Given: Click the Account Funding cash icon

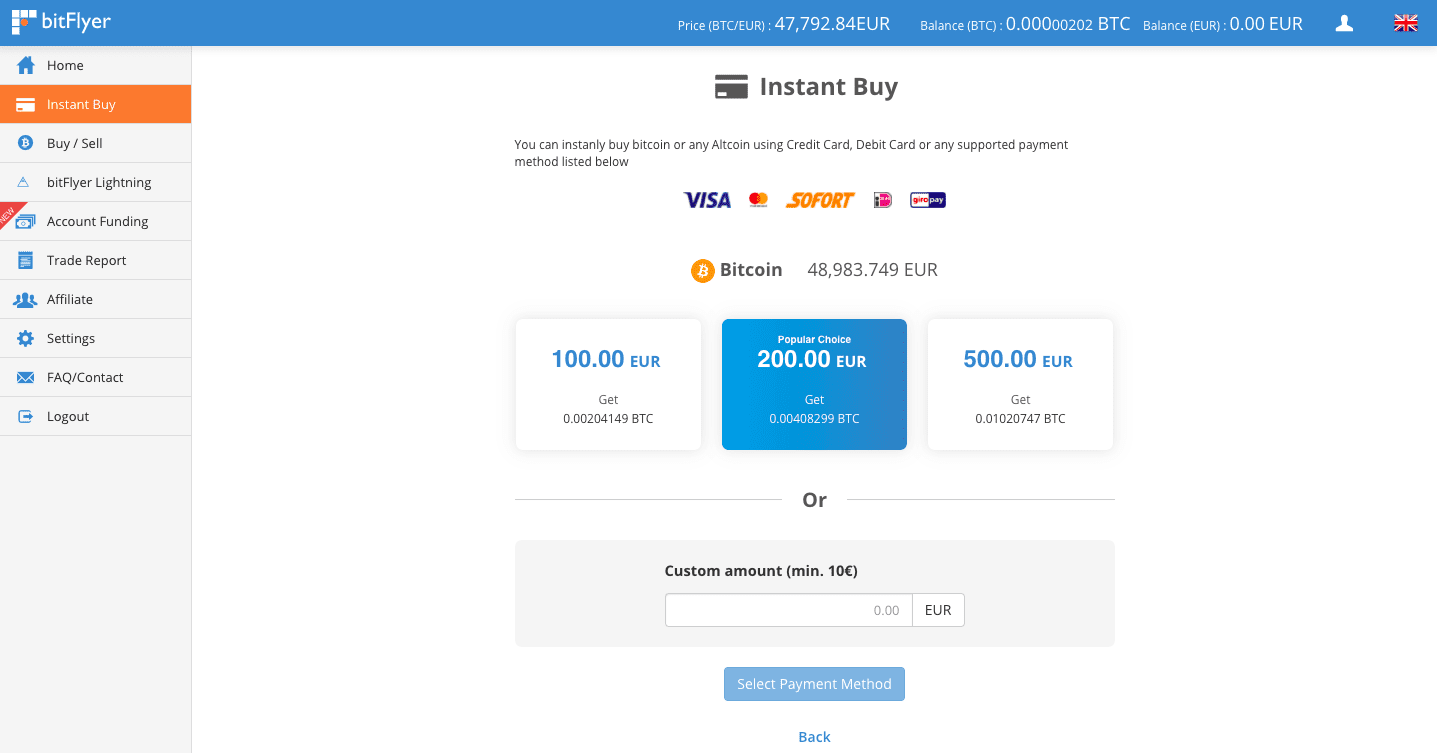Looking at the screenshot, I should tap(26, 222).
